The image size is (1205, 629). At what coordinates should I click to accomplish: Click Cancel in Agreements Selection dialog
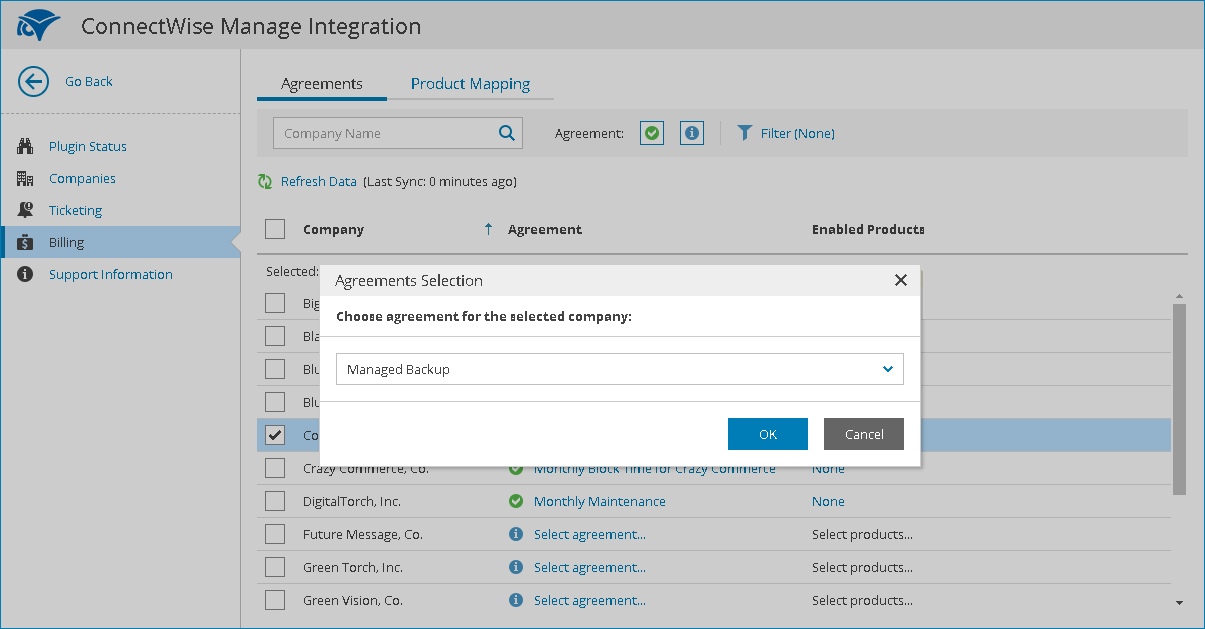click(x=864, y=434)
